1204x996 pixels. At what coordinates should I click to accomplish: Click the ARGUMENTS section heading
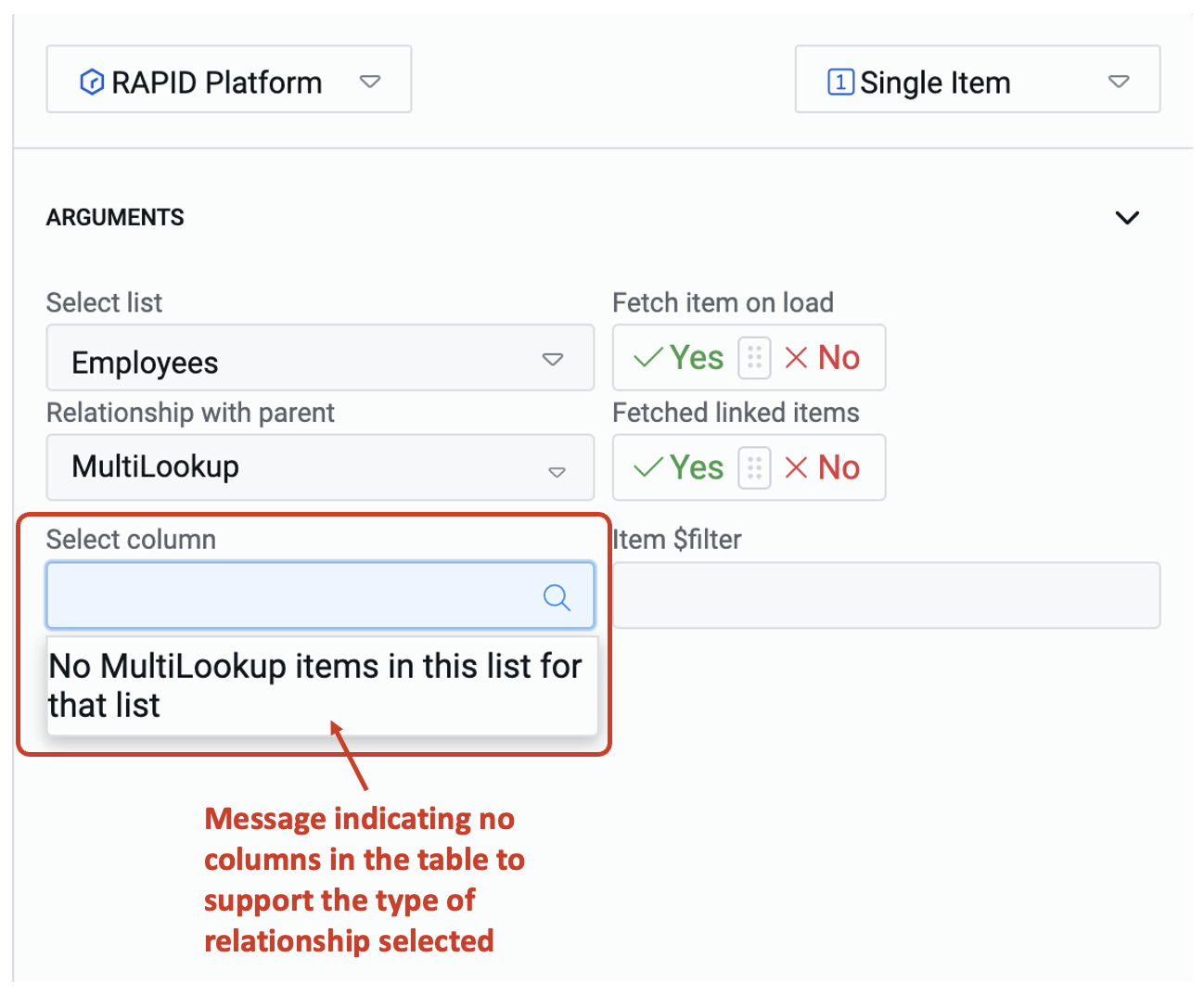(115, 217)
